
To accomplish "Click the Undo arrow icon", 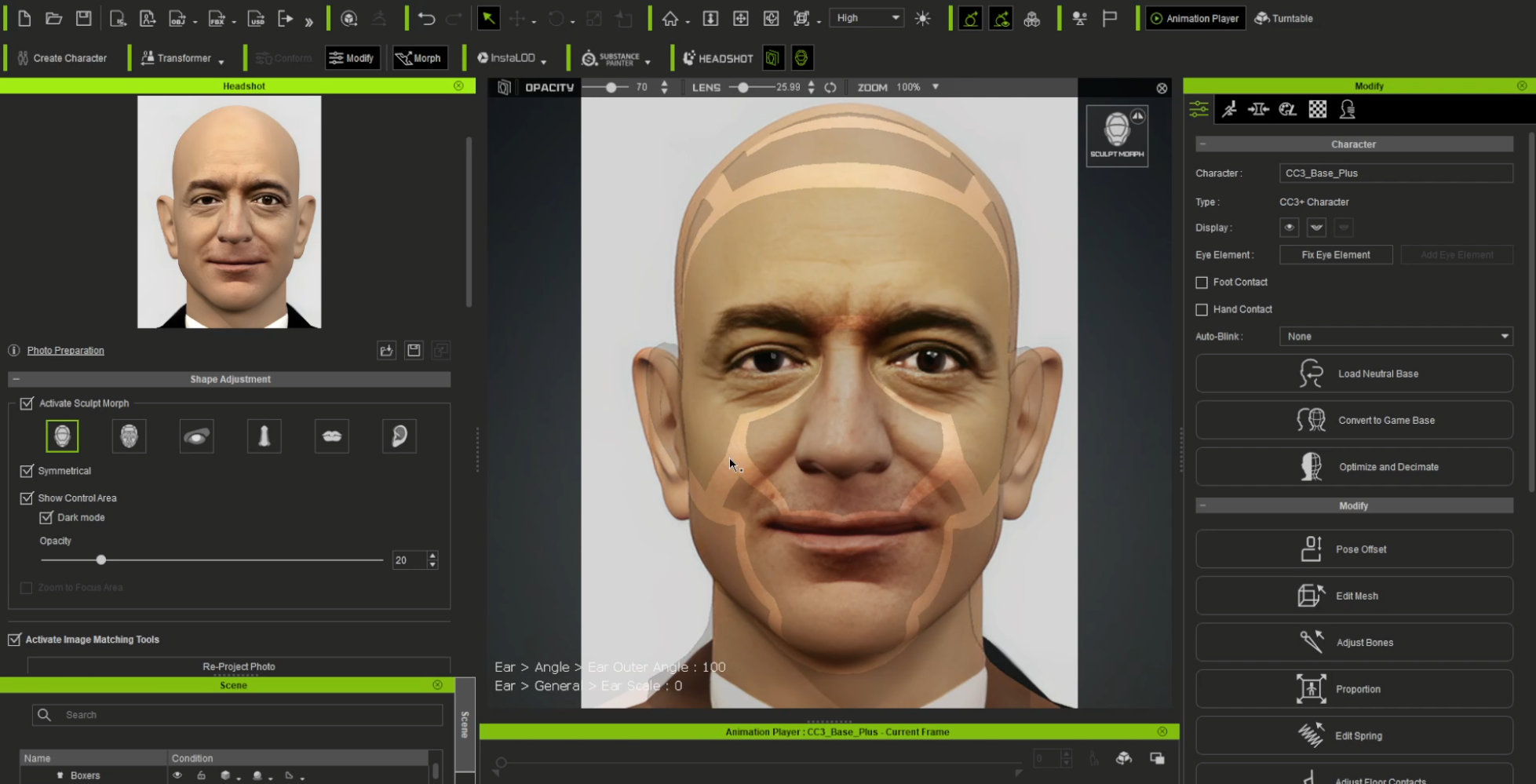I will point(426,18).
